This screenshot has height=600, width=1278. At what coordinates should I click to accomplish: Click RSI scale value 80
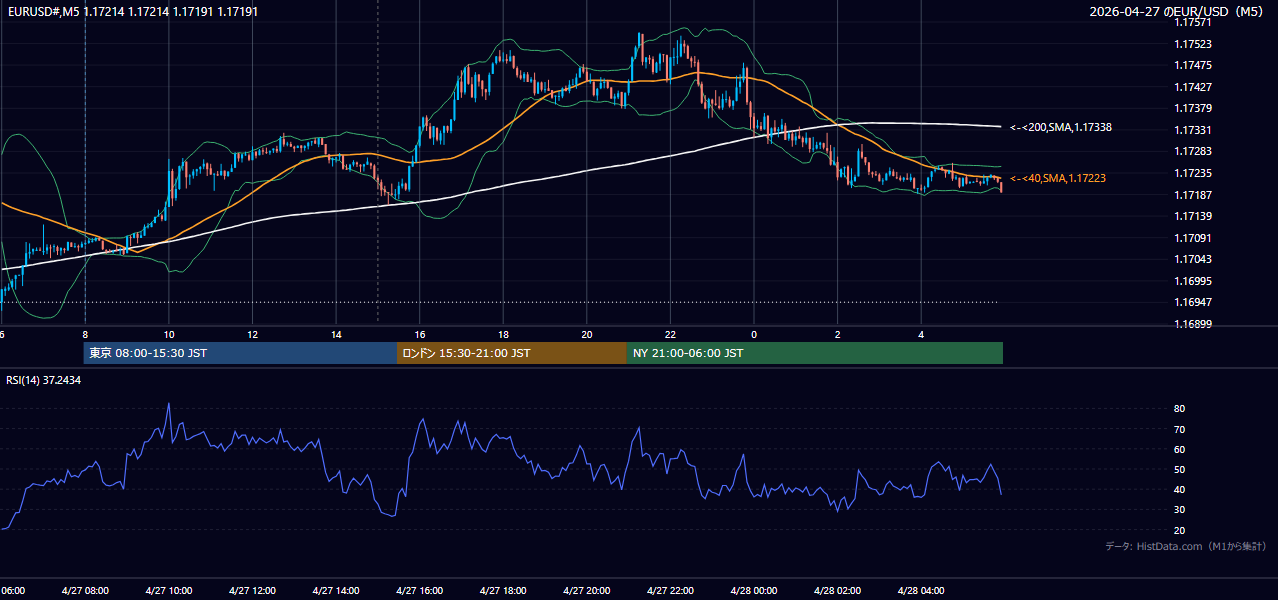tap(1180, 409)
